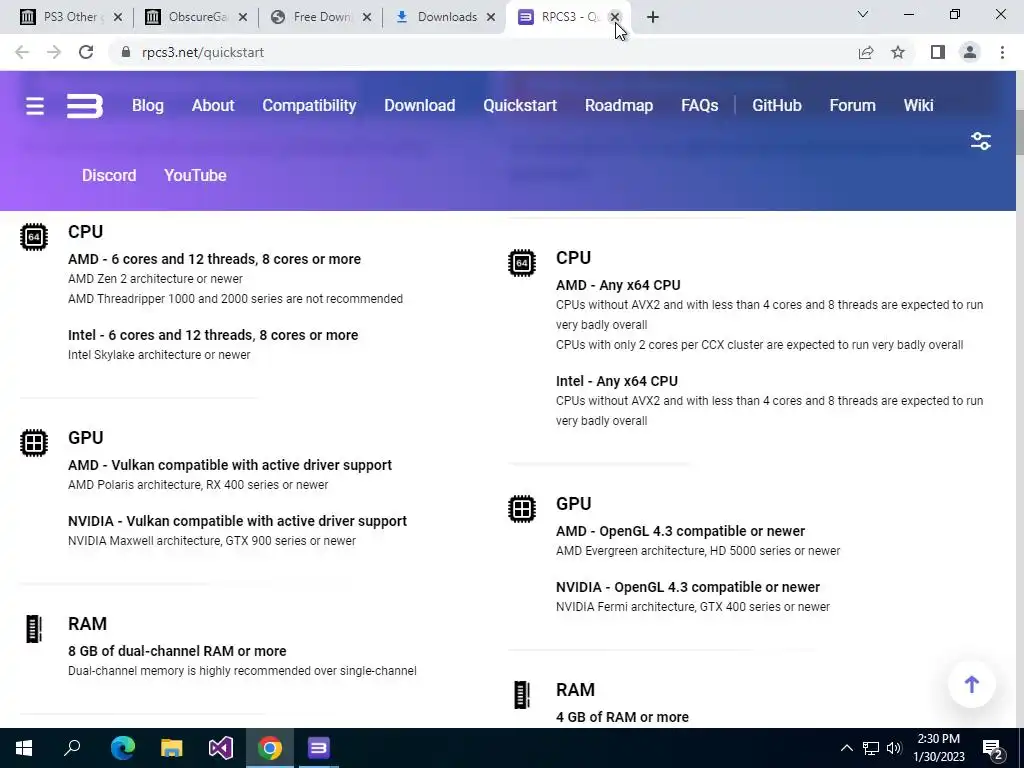Image resolution: width=1024 pixels, height=768 pixels.
Task: Open the Discord link
Action: (109, 176)
